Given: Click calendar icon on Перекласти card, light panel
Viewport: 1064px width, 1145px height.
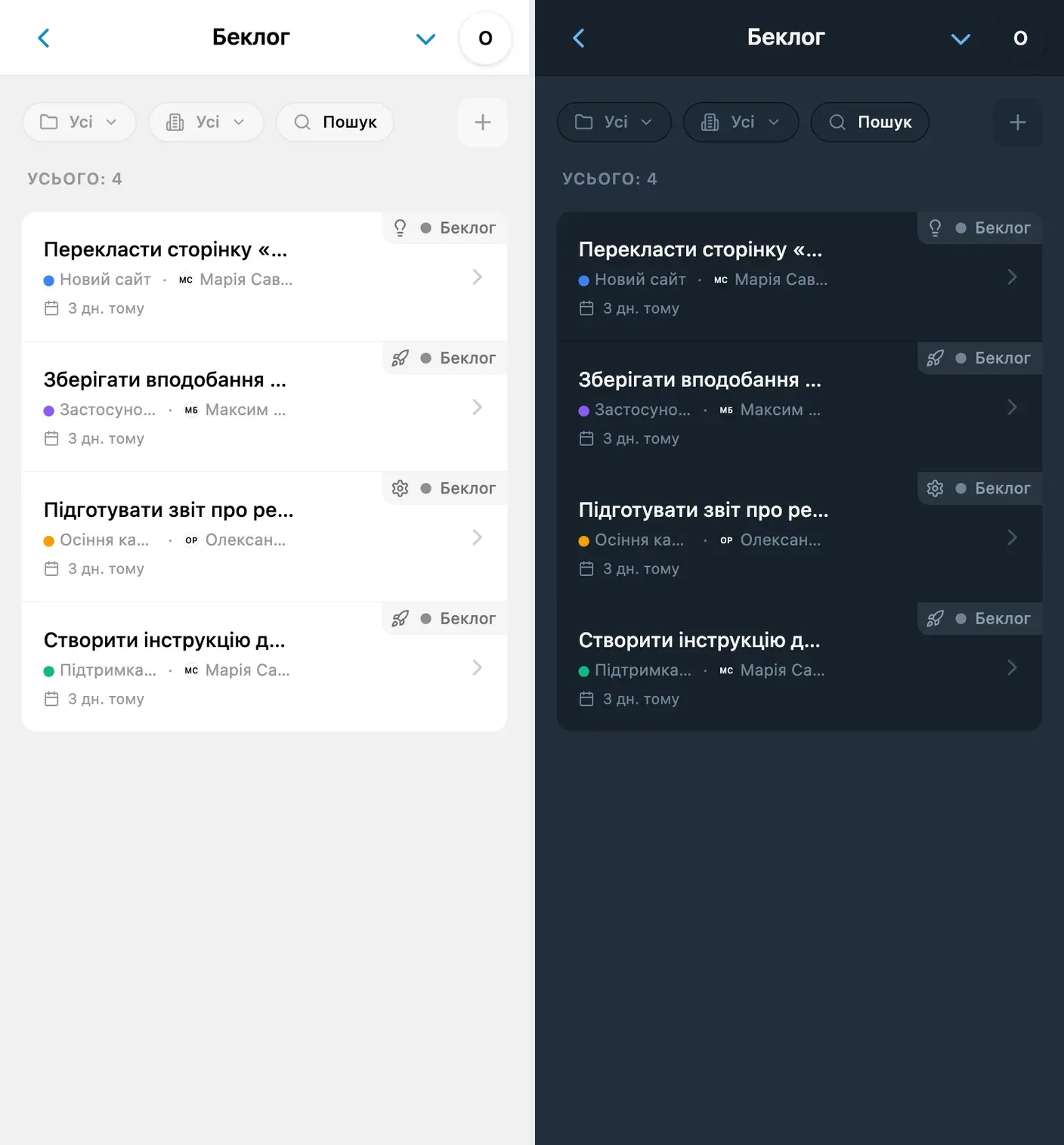Looking at the screenshot, I should click(51, 308).
